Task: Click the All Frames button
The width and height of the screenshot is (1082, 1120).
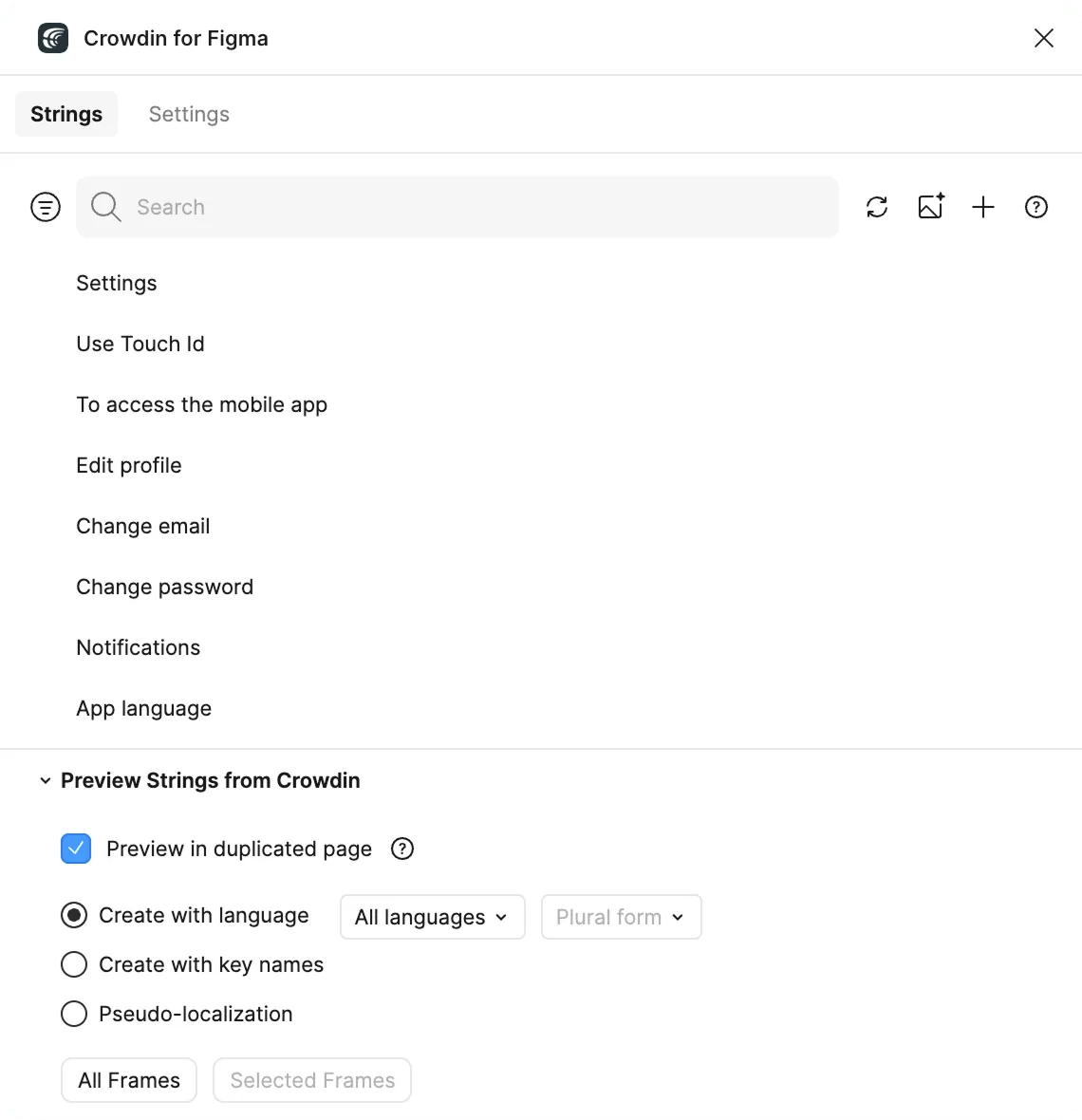Action: click(x=128, y=1080)
